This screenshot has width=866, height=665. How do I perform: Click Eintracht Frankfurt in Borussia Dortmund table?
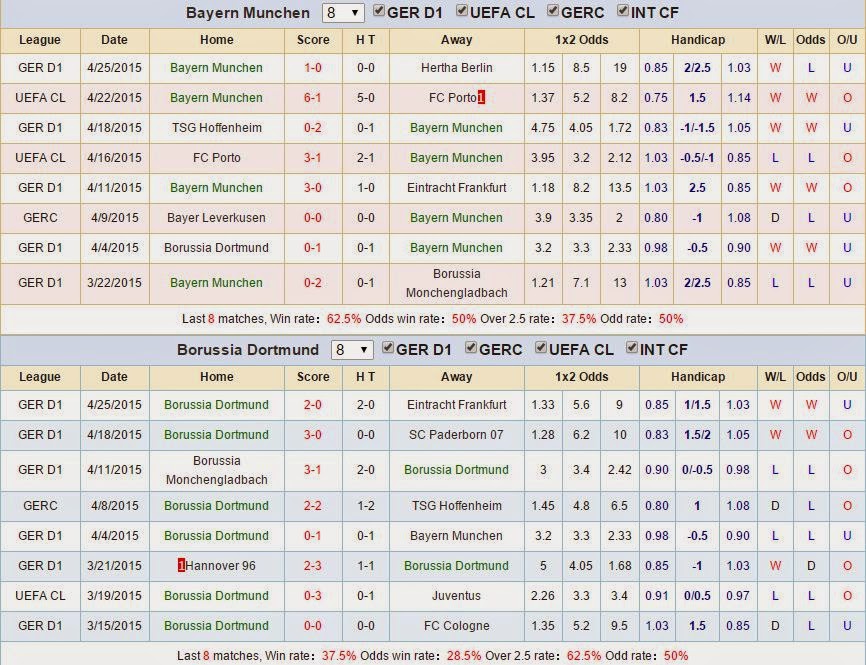click(x=456, y=405)
